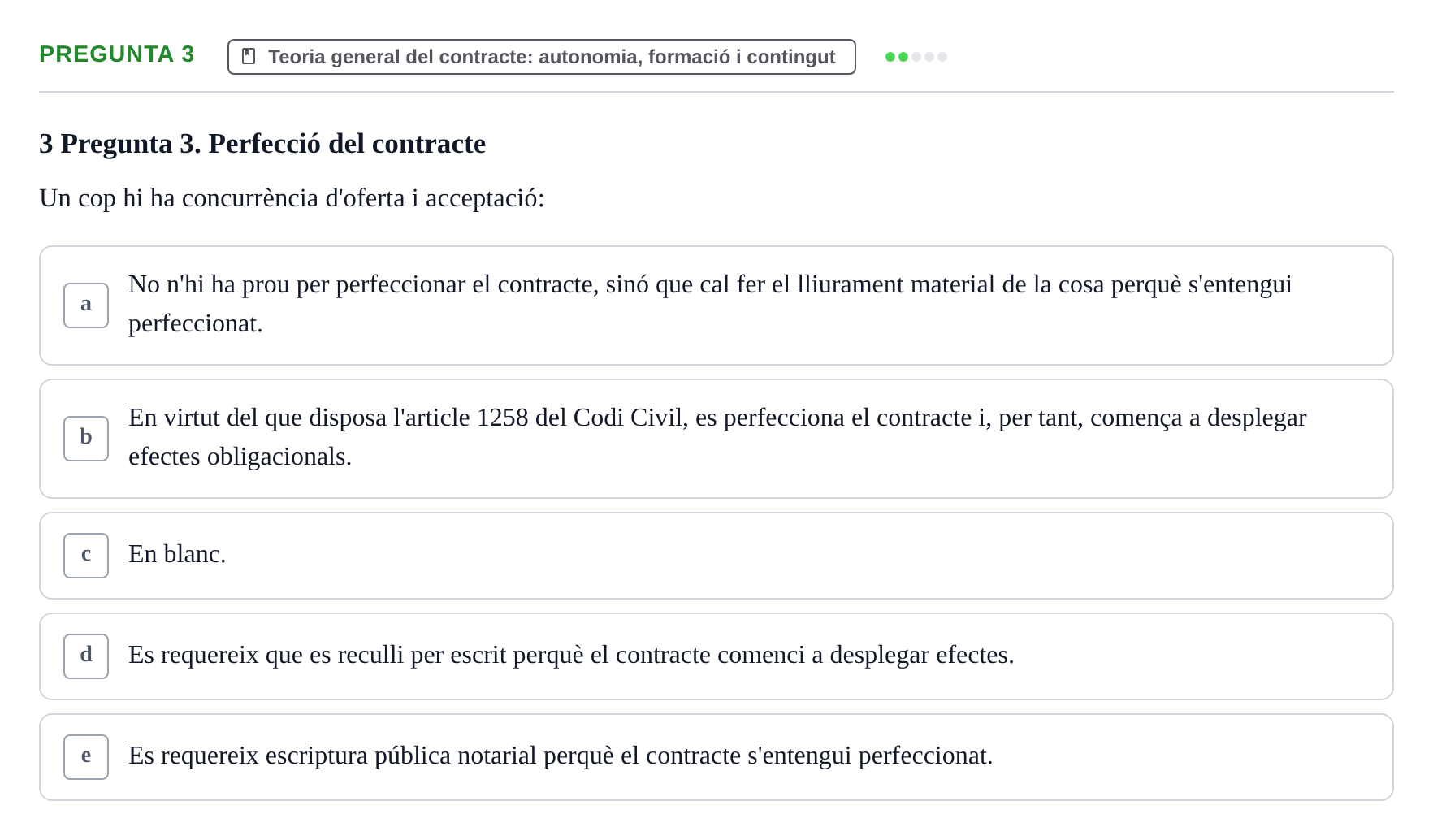The height and width of the screenshot is (840, 1433).
Task: Select answer option e letter box
Action: click(86, 757)
